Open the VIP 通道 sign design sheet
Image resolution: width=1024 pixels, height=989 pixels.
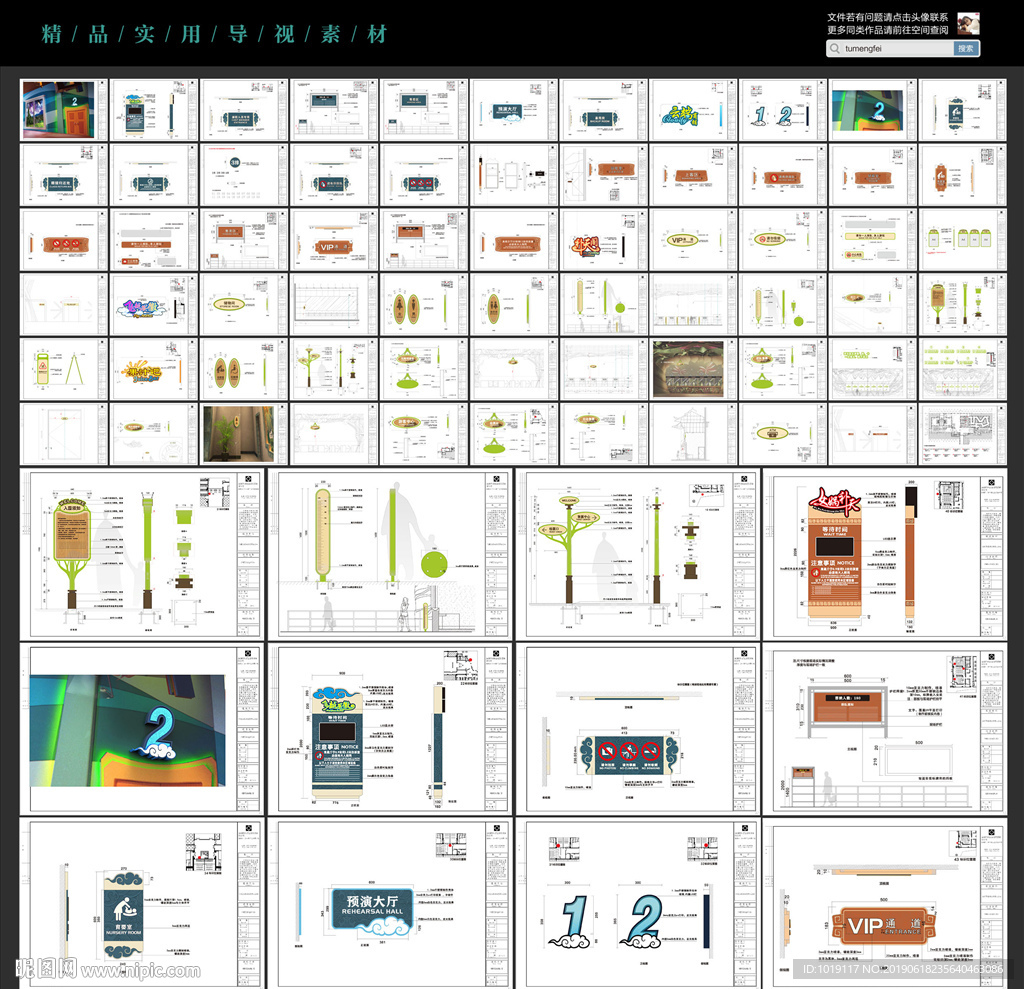(886, 900)
